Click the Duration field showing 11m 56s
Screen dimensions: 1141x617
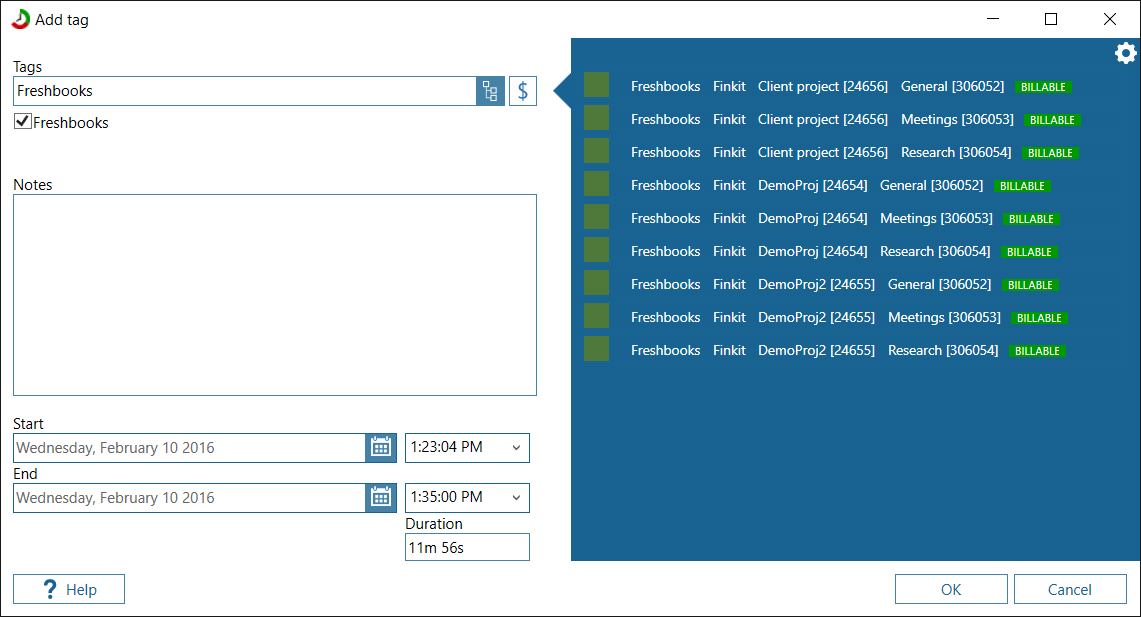click(467, 547)
